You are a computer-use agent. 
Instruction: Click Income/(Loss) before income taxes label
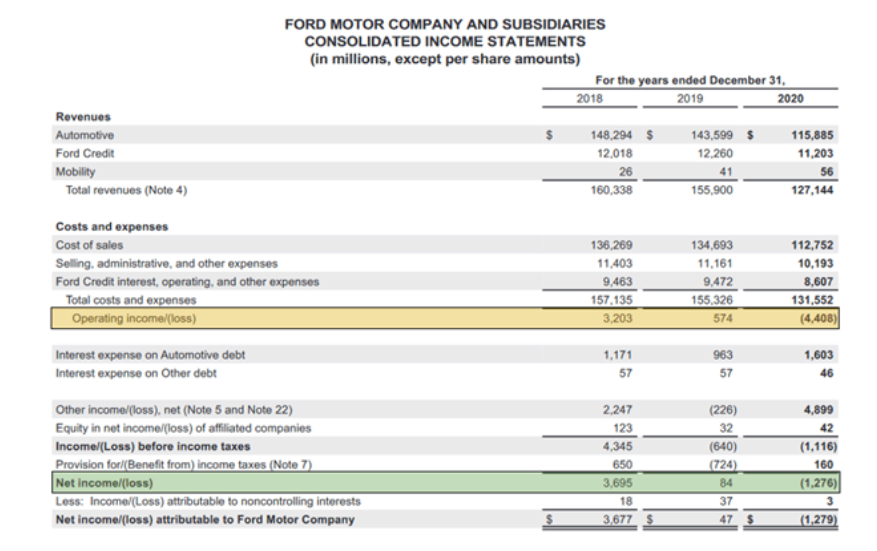pyautogui.click(x=153, y=446)
